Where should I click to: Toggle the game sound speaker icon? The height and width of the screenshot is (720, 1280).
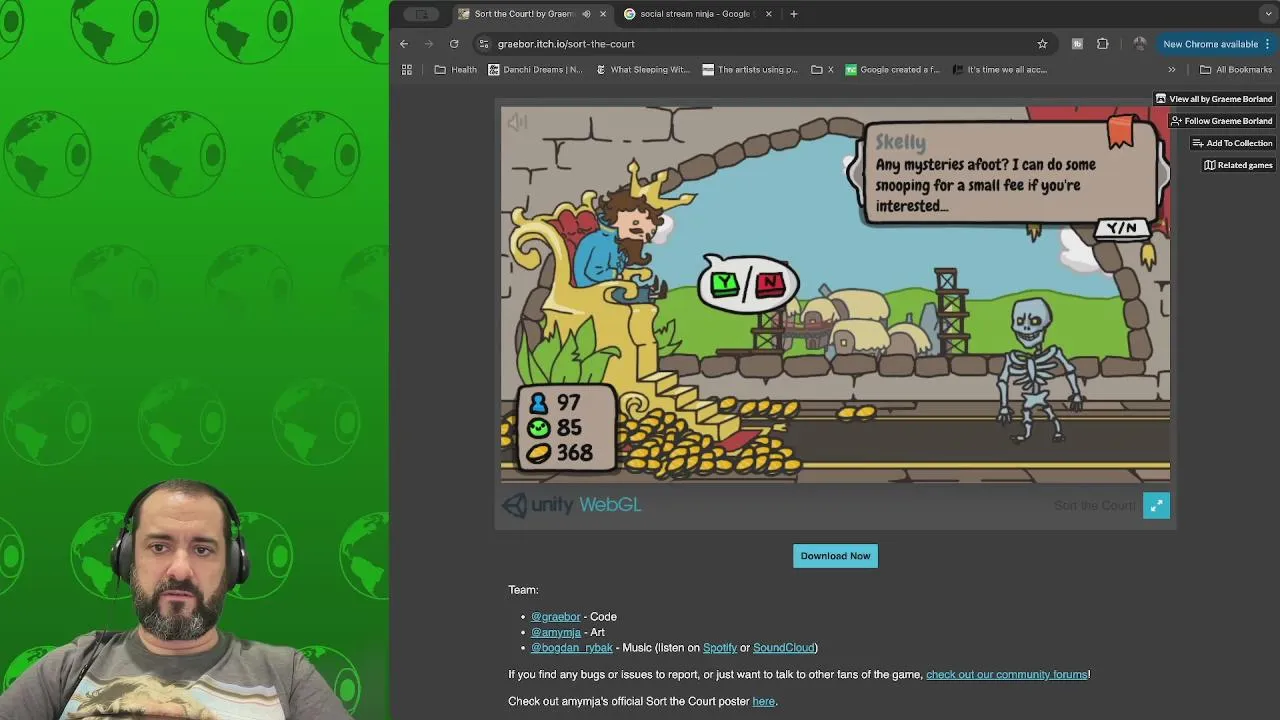pos(517,122)
